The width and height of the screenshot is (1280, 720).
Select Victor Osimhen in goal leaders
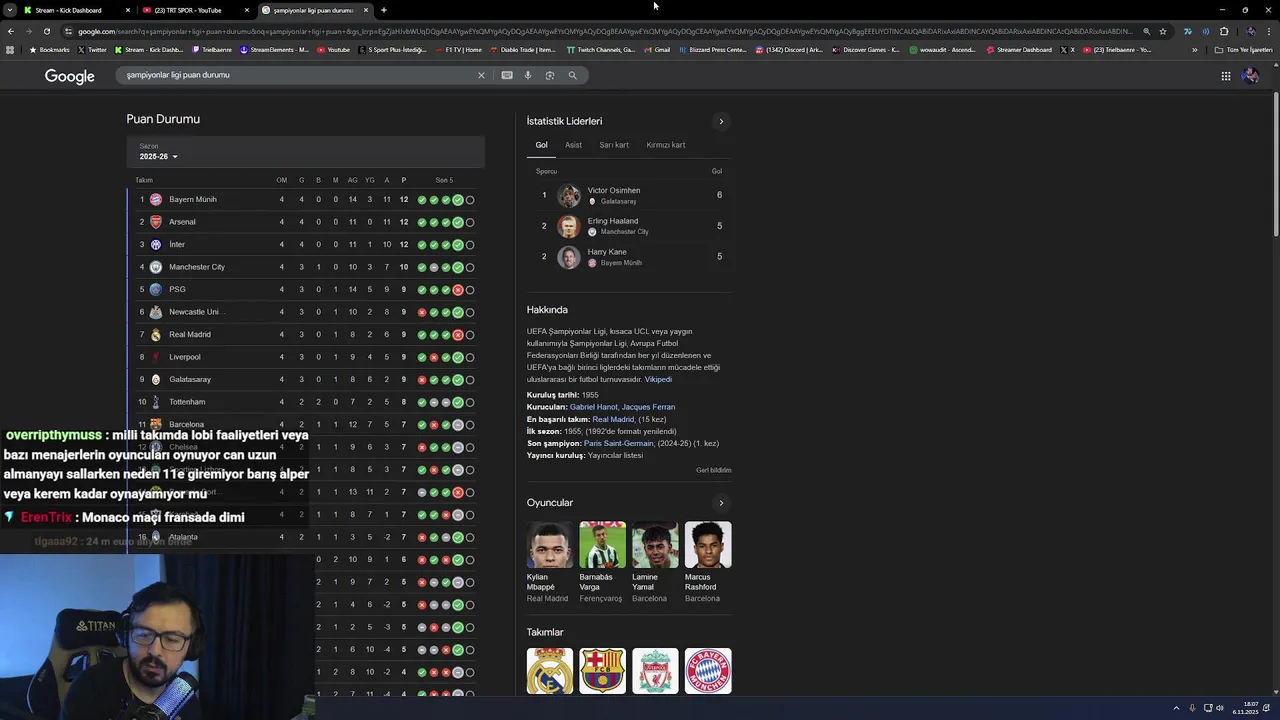tap(629, 195)
